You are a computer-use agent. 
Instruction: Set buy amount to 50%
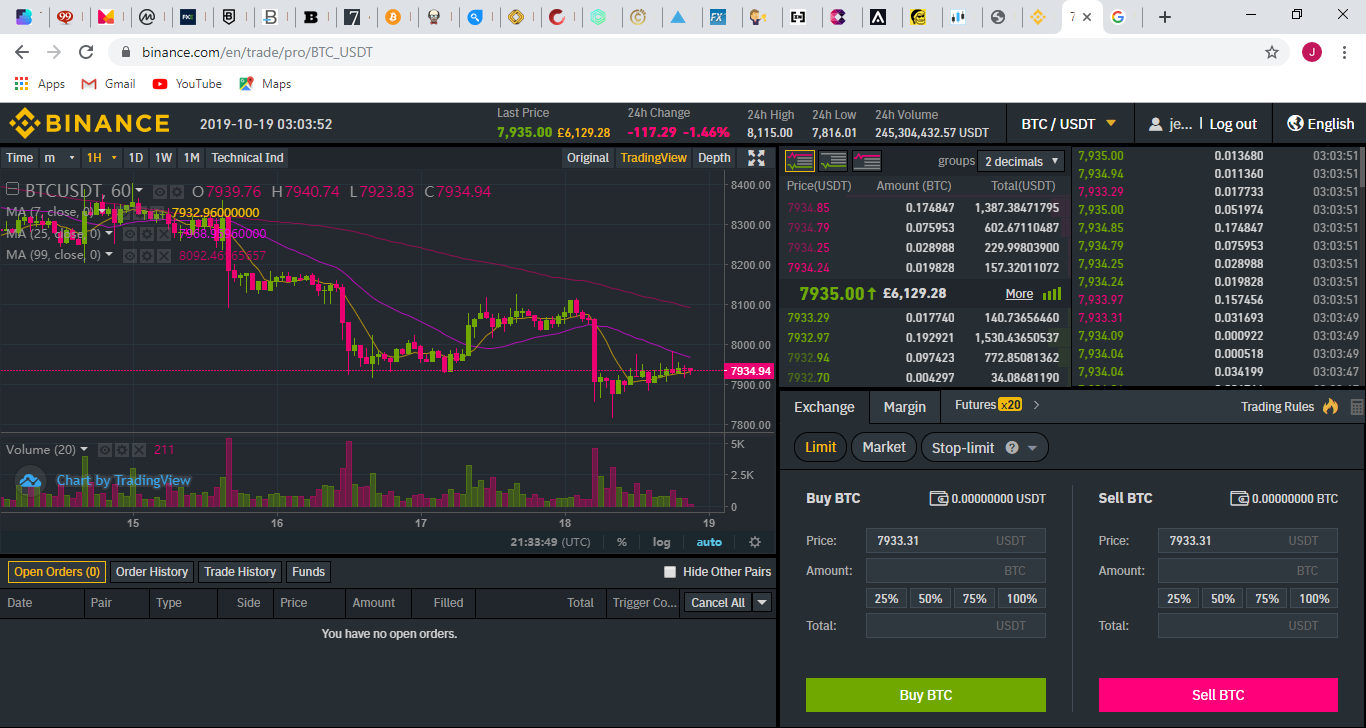pyautogui.click(x=930, y=599)
